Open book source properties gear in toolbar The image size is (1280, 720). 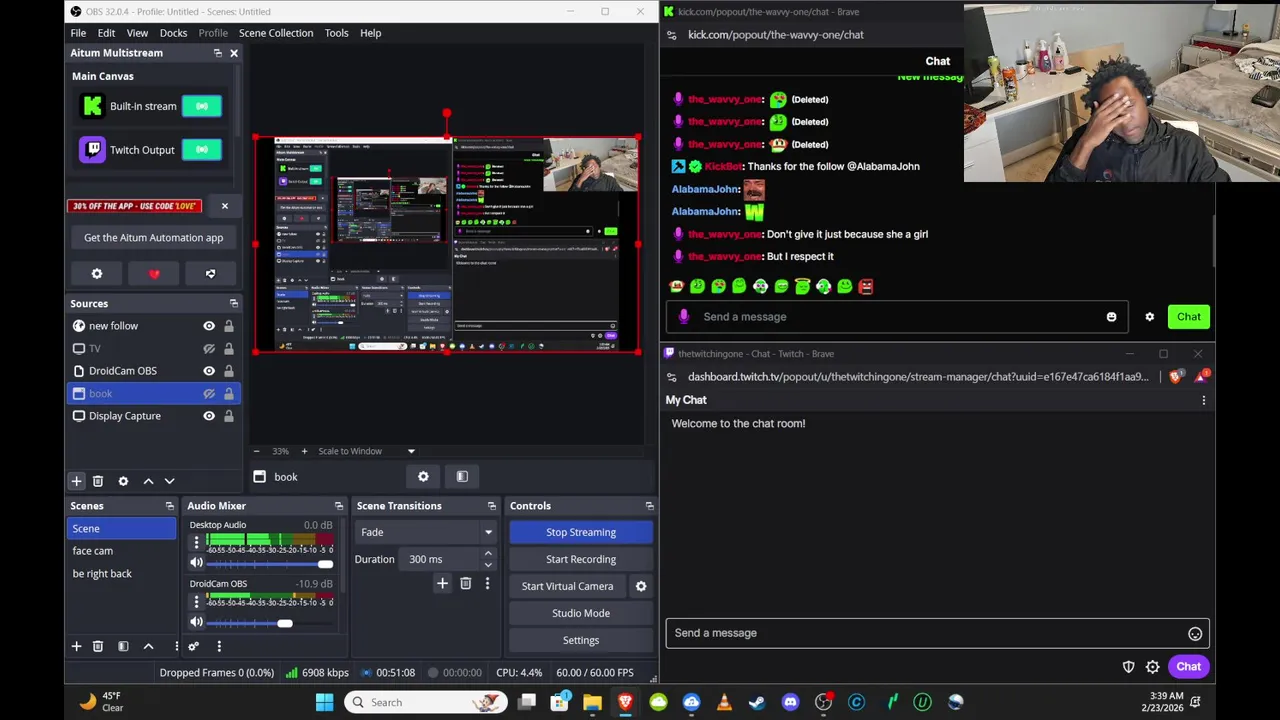(423, 477)
